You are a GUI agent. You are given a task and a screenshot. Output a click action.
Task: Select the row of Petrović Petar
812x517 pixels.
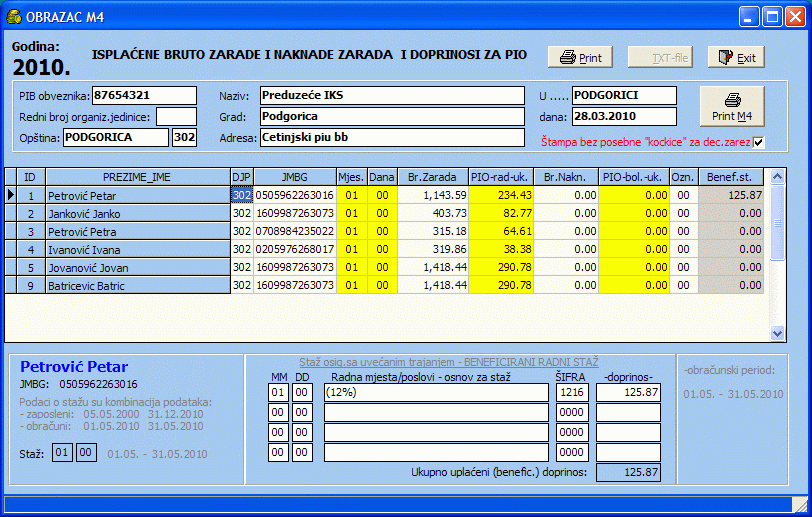(384, 195)
